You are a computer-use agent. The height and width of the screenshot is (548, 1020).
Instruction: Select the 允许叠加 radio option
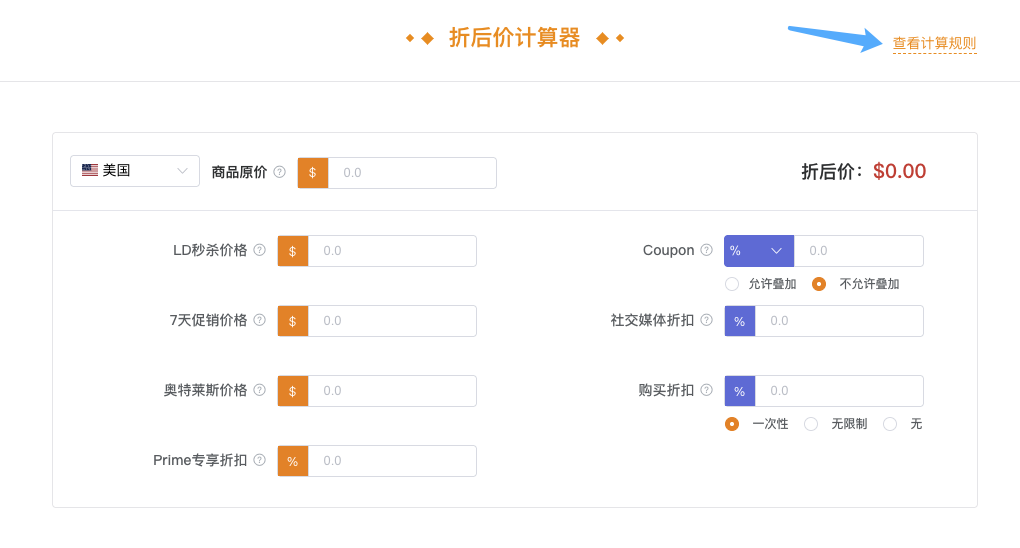[x=732, y=284]
